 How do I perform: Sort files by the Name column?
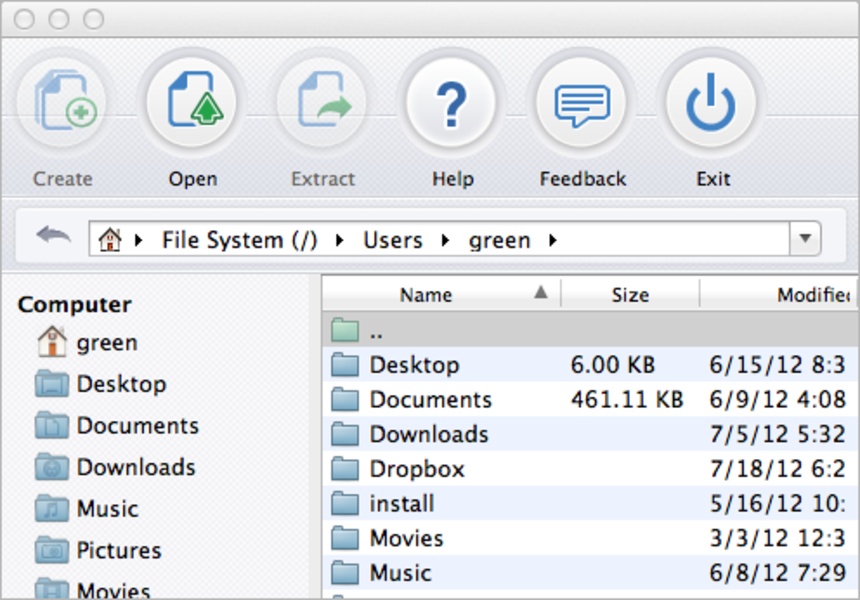427,295
